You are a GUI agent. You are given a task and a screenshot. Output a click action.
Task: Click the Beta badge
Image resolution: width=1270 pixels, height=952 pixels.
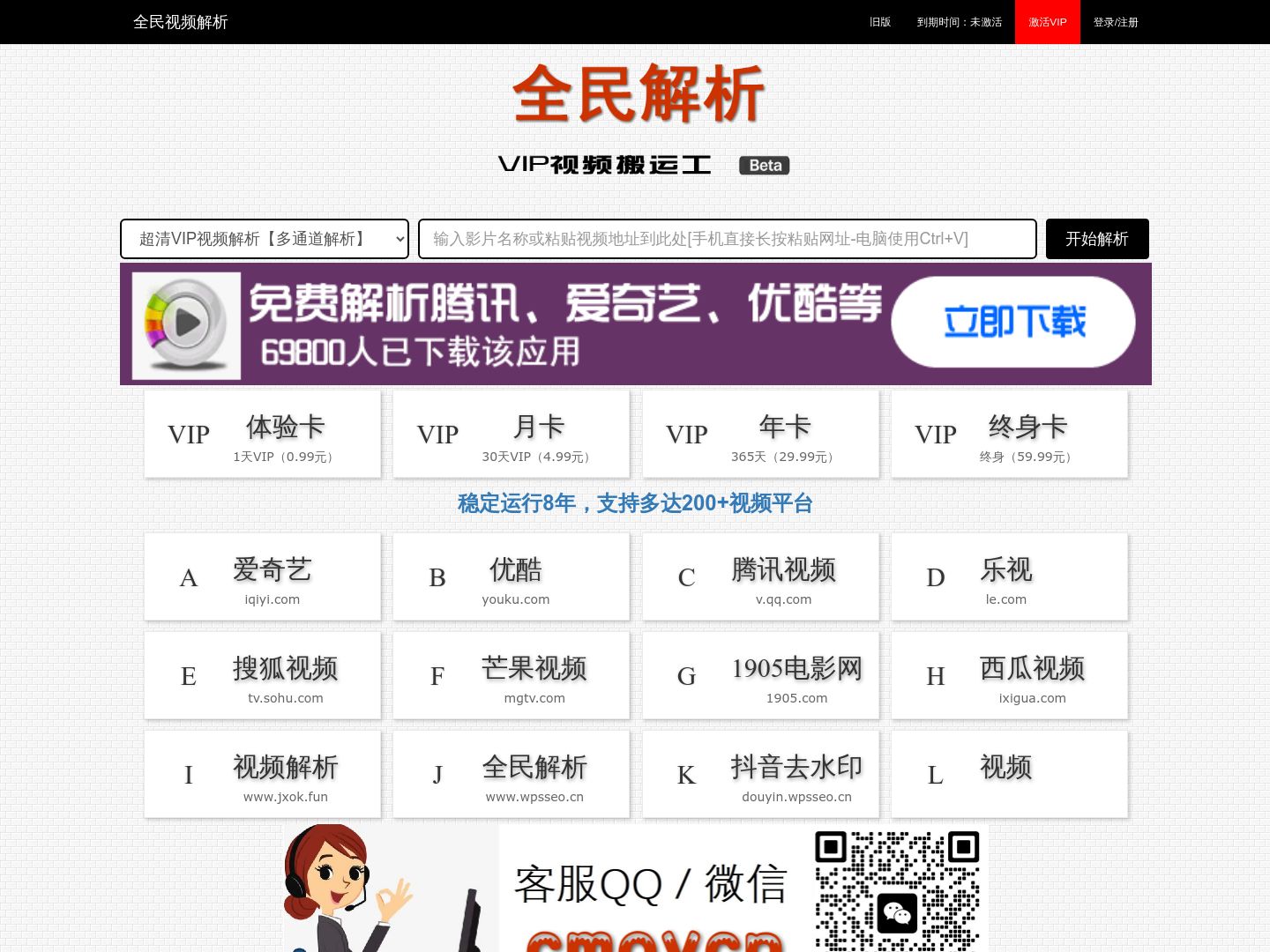pyautogui.click(x=765, y=166)
